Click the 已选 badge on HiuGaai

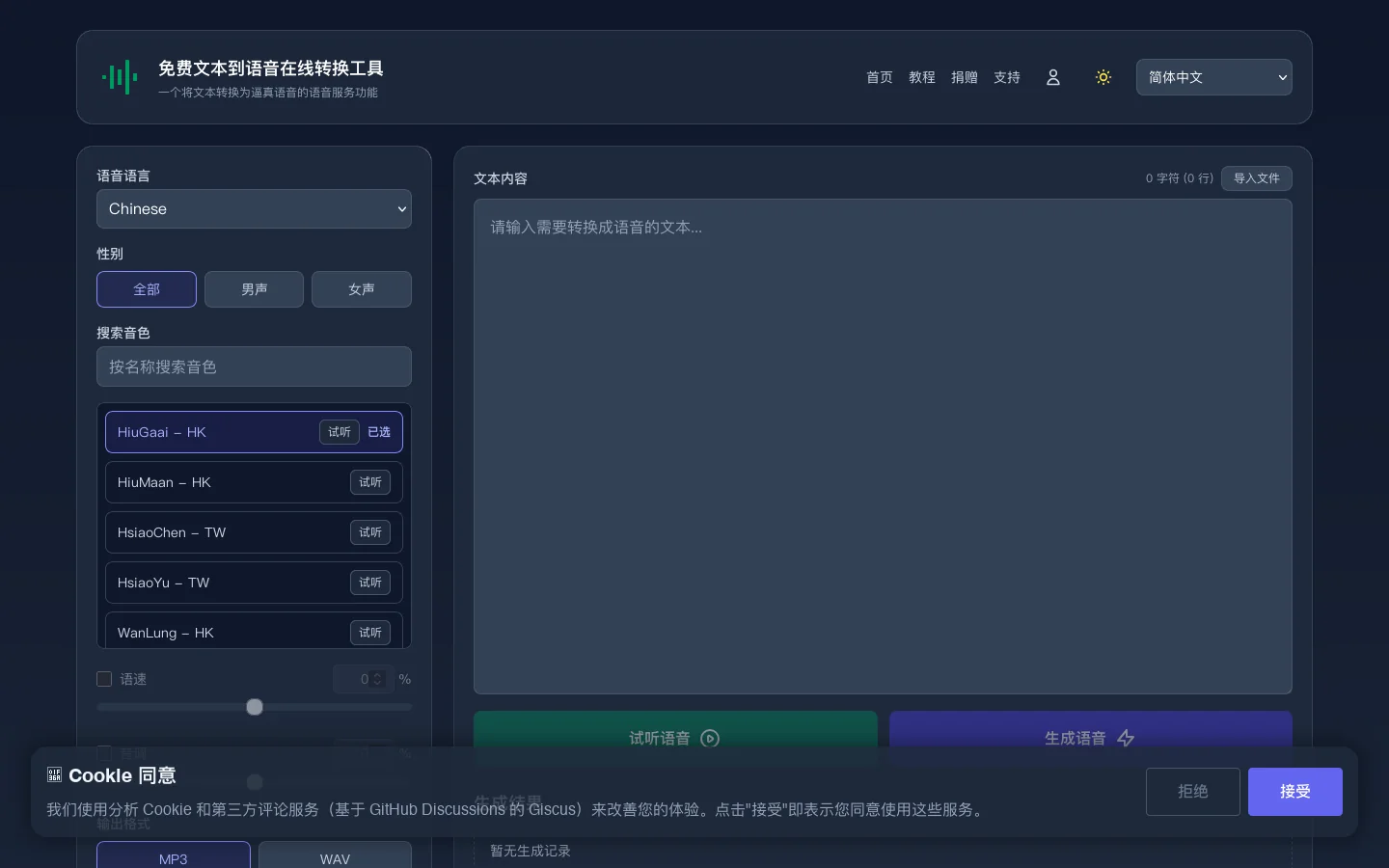[x=379, y=432]
